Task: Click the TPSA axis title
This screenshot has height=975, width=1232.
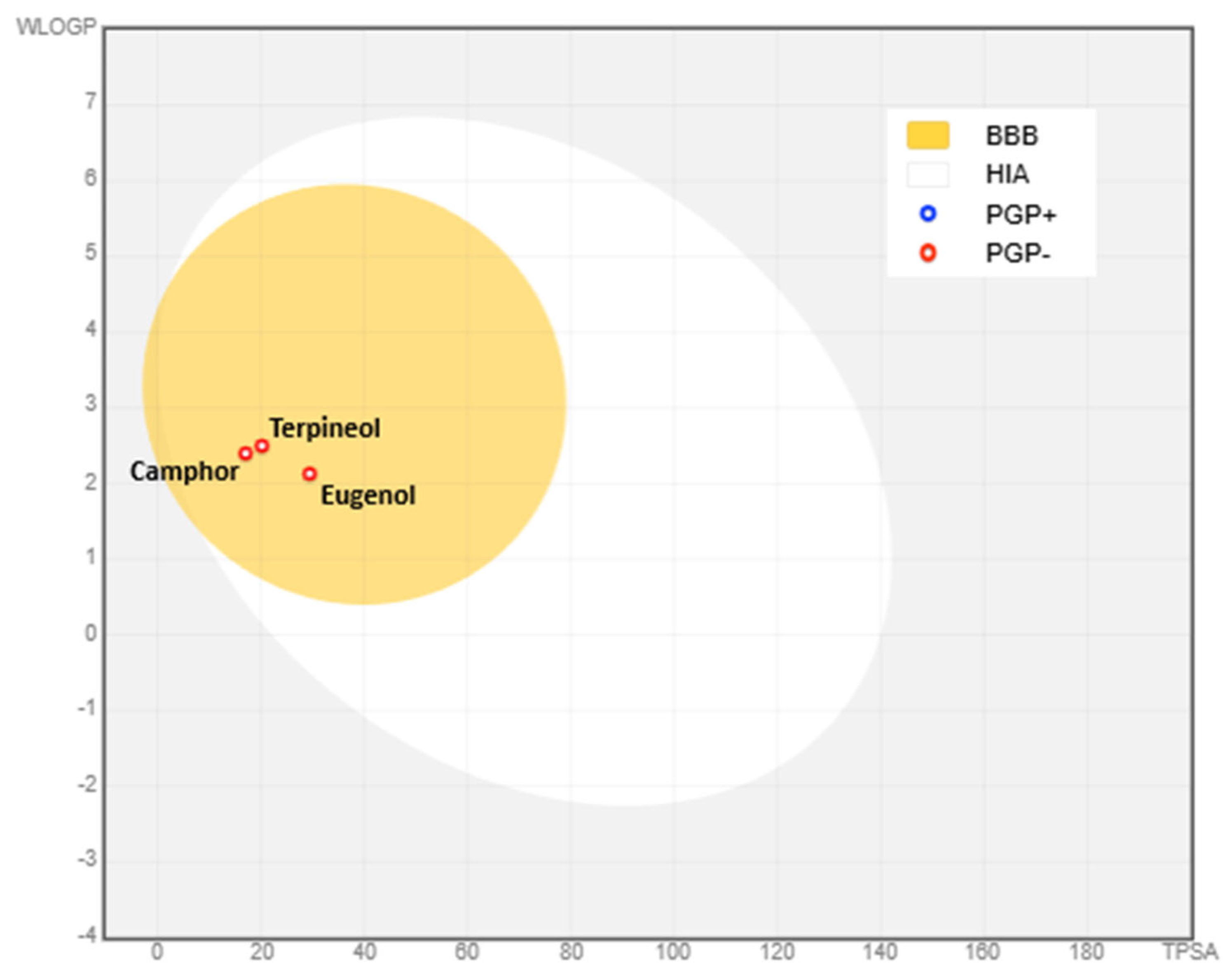Action: [1190, 952]
